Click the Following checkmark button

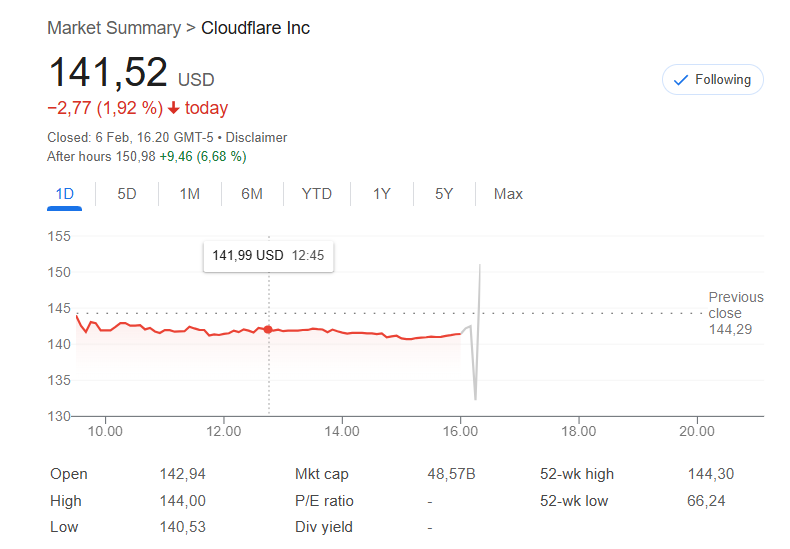(712, 80)
